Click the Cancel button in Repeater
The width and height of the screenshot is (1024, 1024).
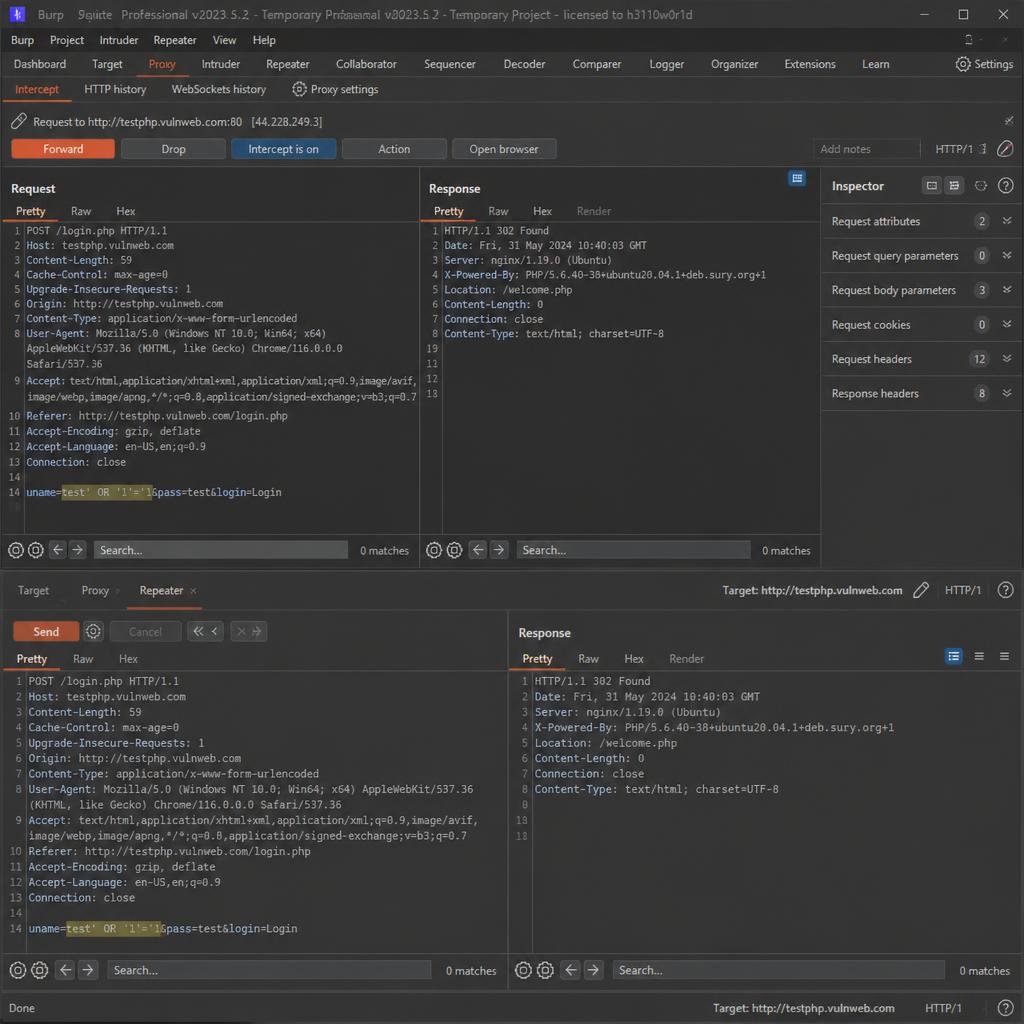click(145, 632)
